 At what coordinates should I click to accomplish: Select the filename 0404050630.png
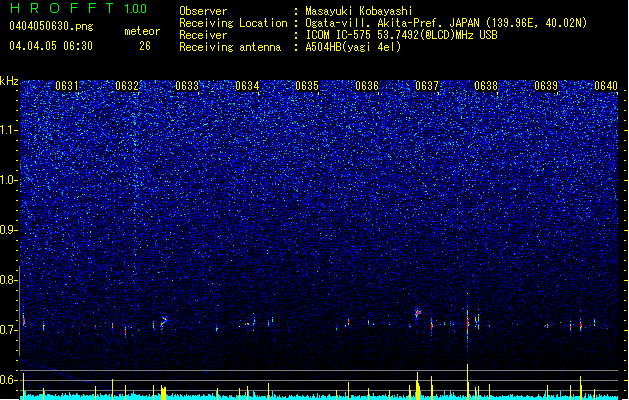point(51,26)
